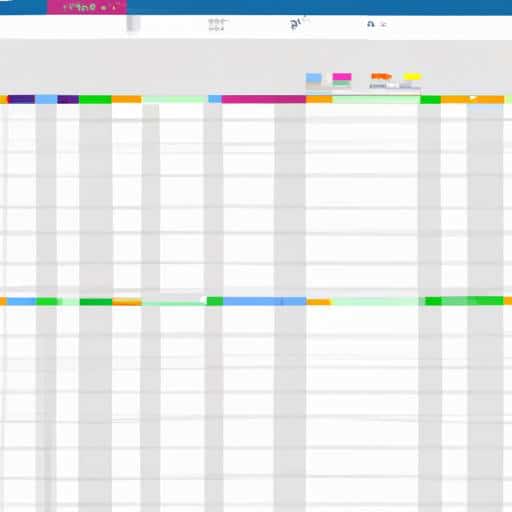
Task: Click the white element at the title bar's left corner
Action: coord(7,1)
